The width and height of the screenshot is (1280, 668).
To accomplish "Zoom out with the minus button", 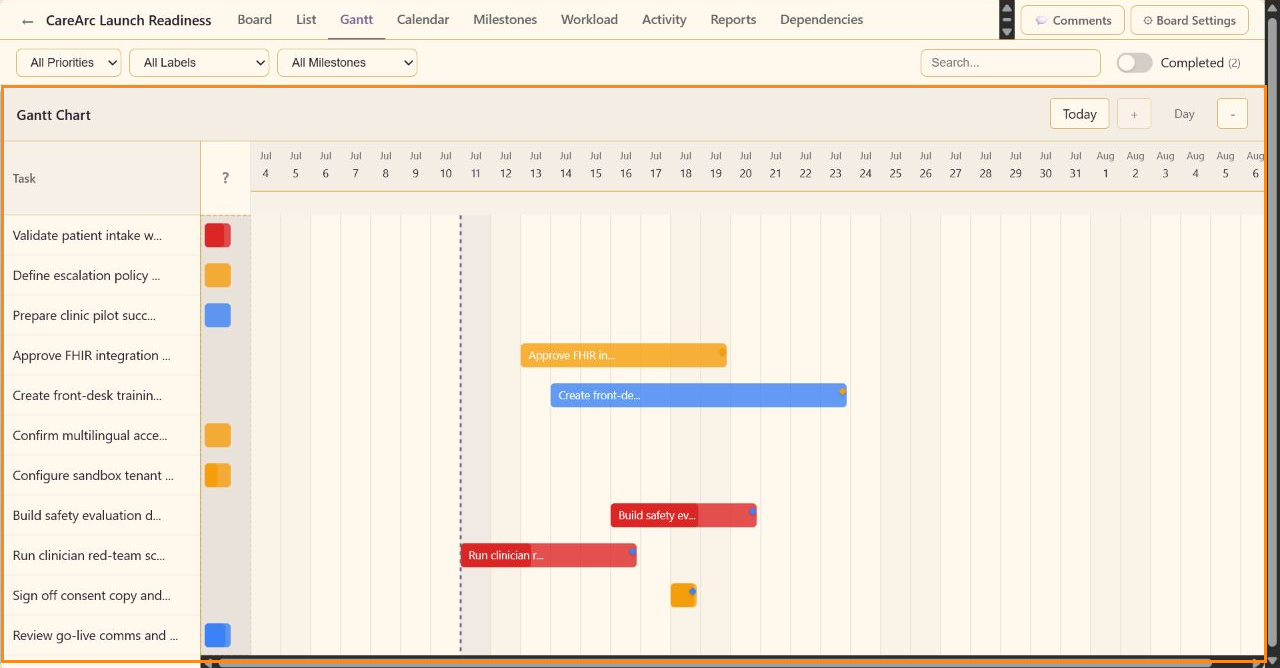I will (x=1232, y=114).
